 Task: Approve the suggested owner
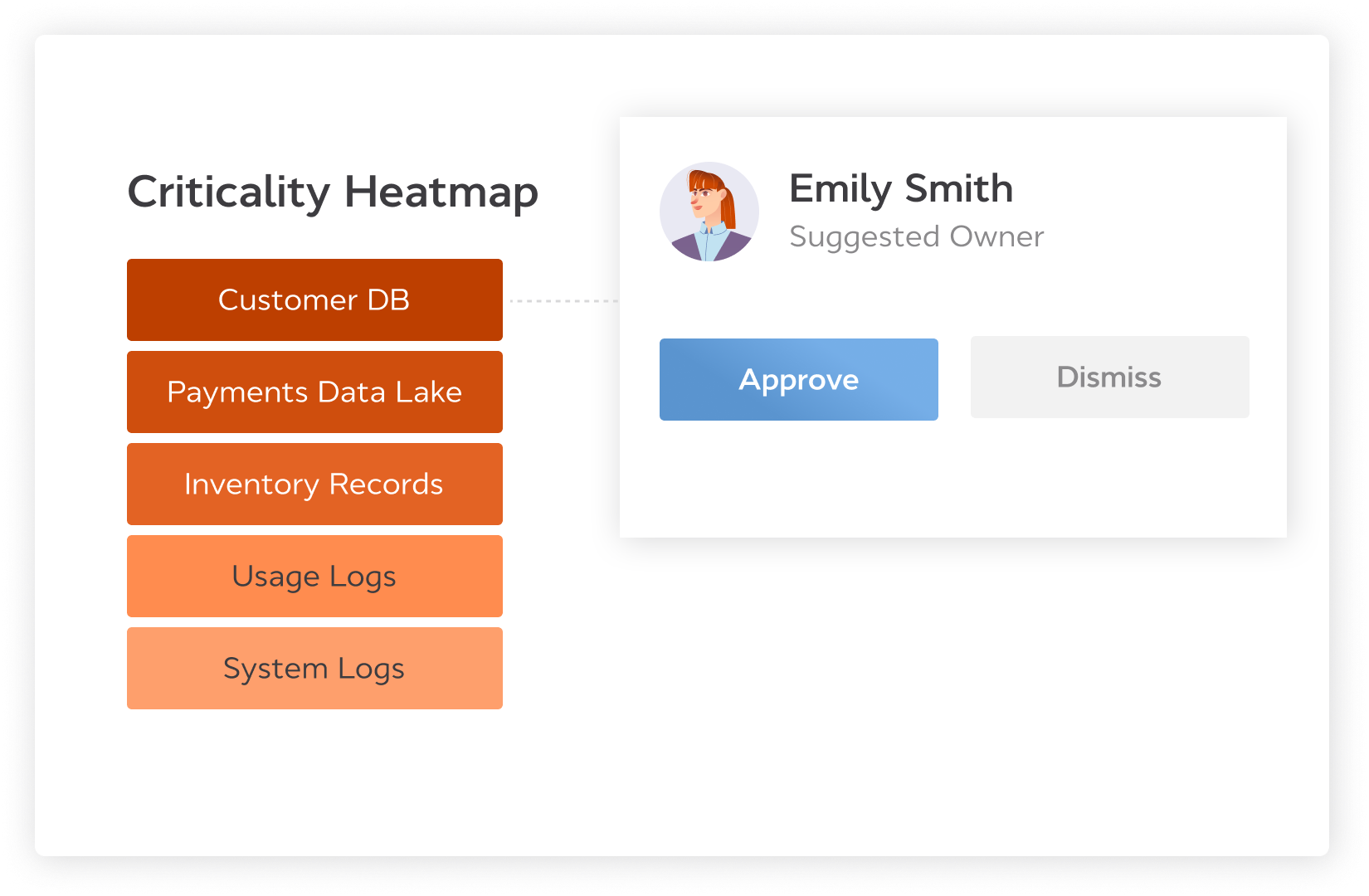[x=798, y=379]
